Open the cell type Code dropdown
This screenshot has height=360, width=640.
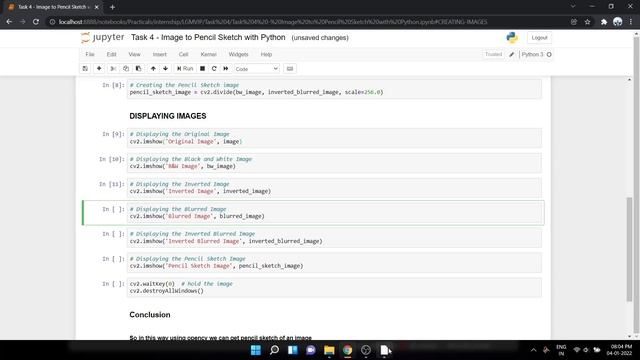257,69
